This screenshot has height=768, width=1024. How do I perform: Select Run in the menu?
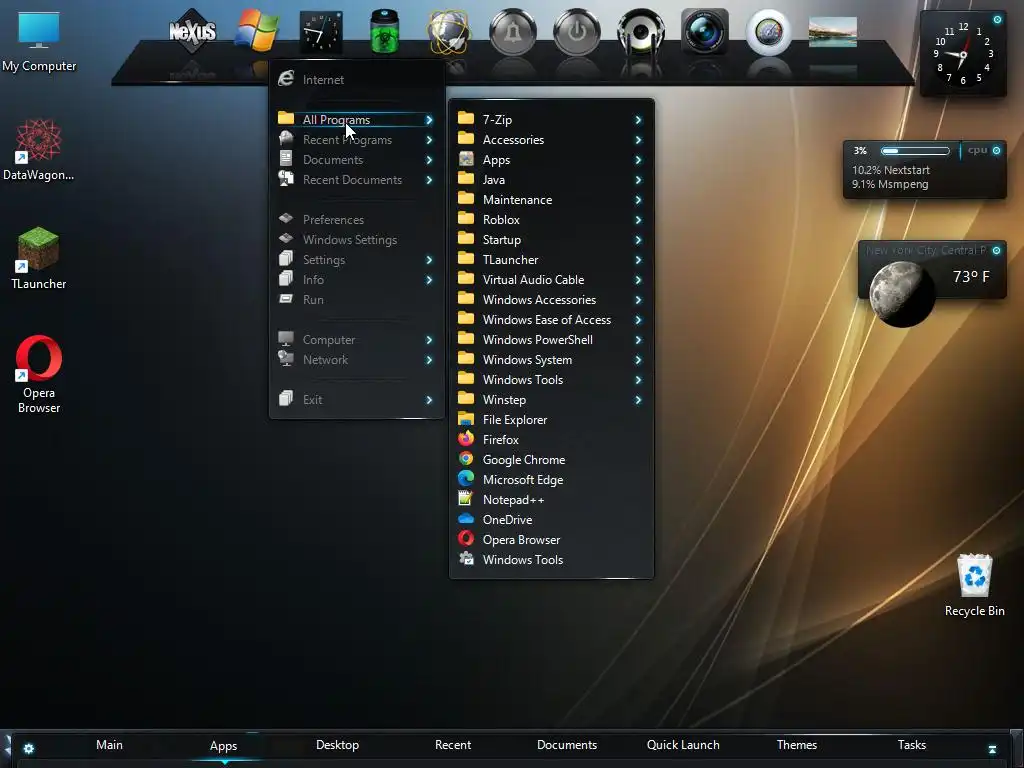(x=357, y=300)
